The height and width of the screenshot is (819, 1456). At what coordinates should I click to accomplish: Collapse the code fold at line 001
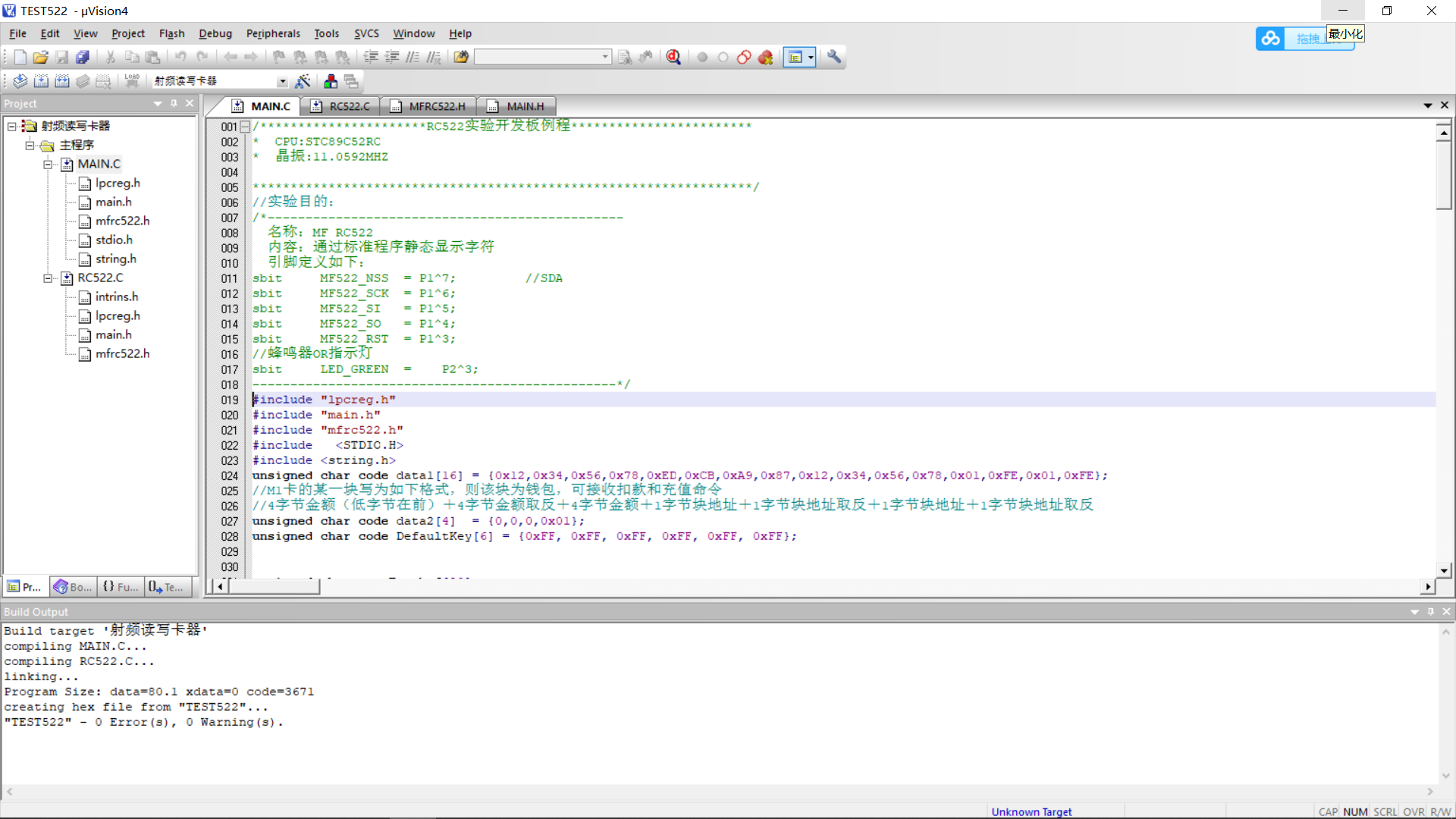[245, 127]
